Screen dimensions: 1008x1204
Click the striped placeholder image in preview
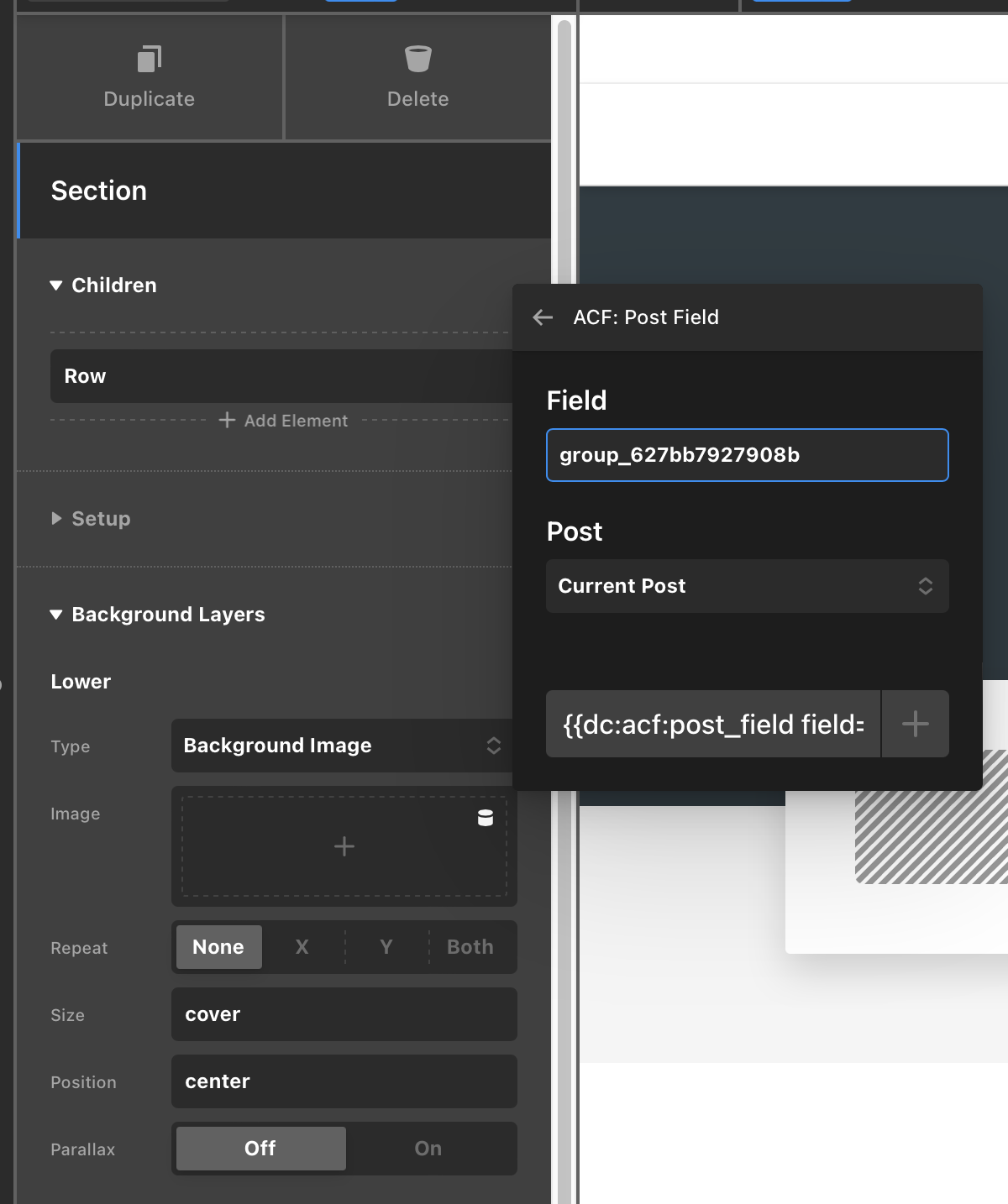[x=932, y=816]
